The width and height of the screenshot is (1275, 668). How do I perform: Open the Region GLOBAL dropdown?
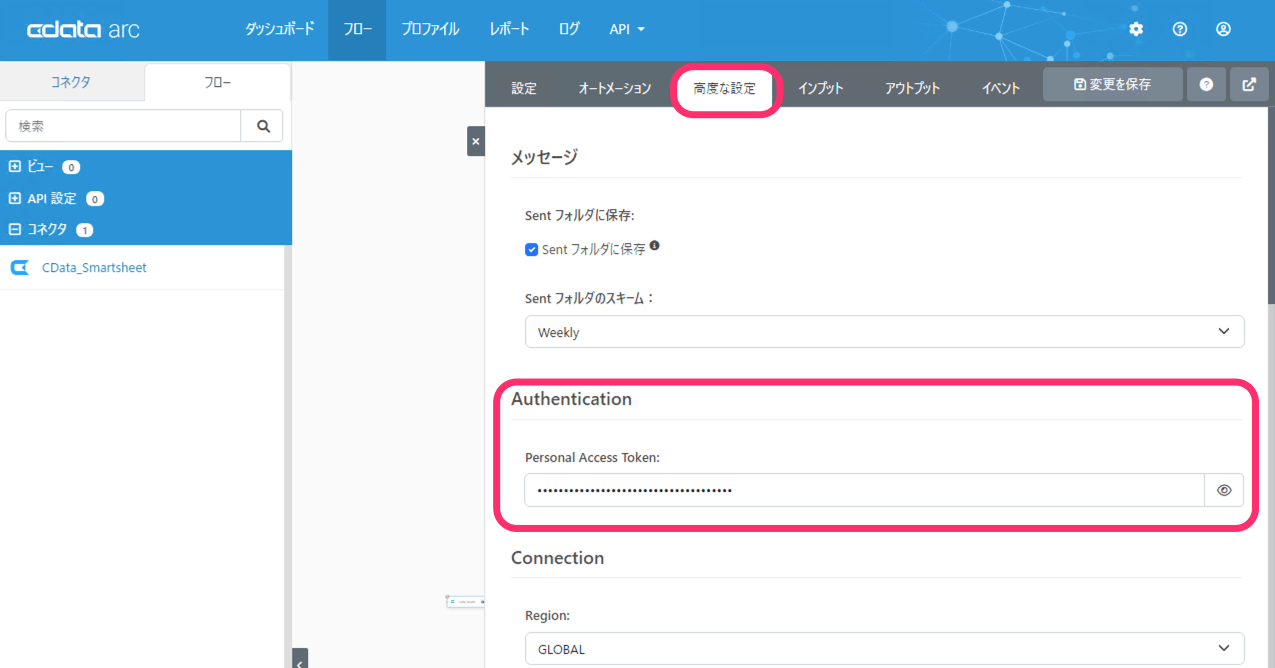pyautogui.click(x=884, y=648)
